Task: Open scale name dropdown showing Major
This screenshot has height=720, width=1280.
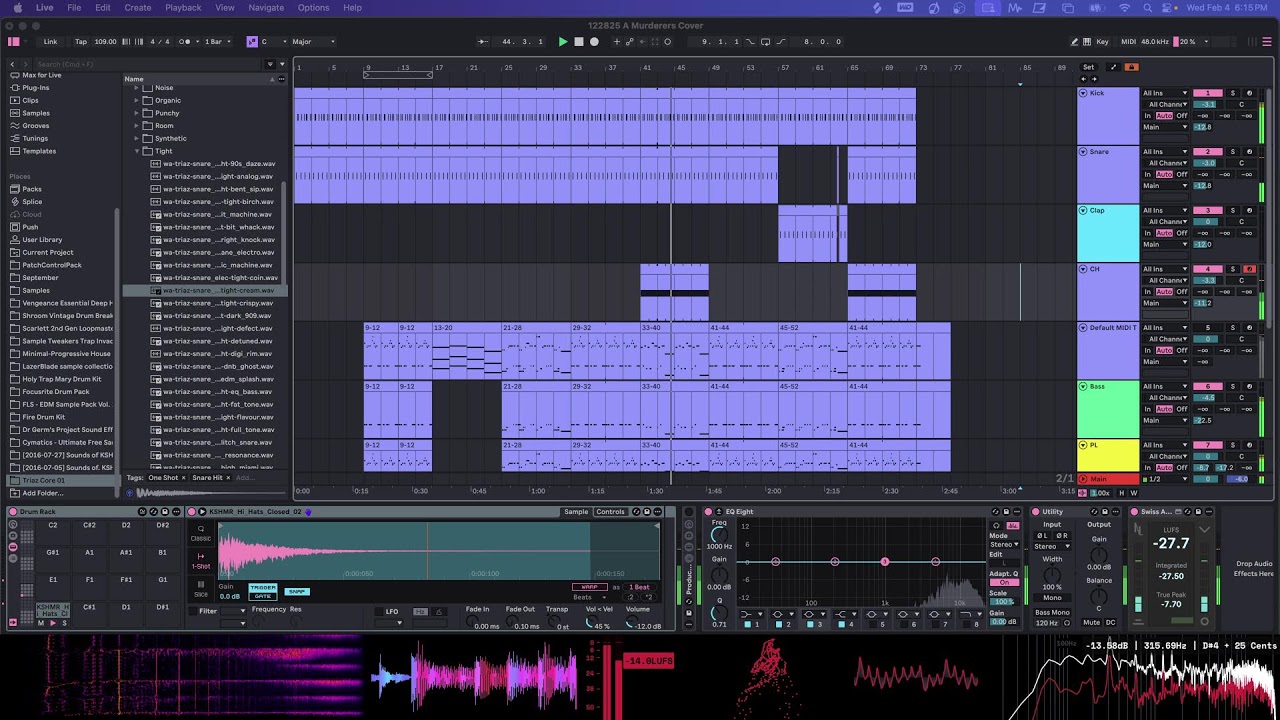Action: click(312, 42)
